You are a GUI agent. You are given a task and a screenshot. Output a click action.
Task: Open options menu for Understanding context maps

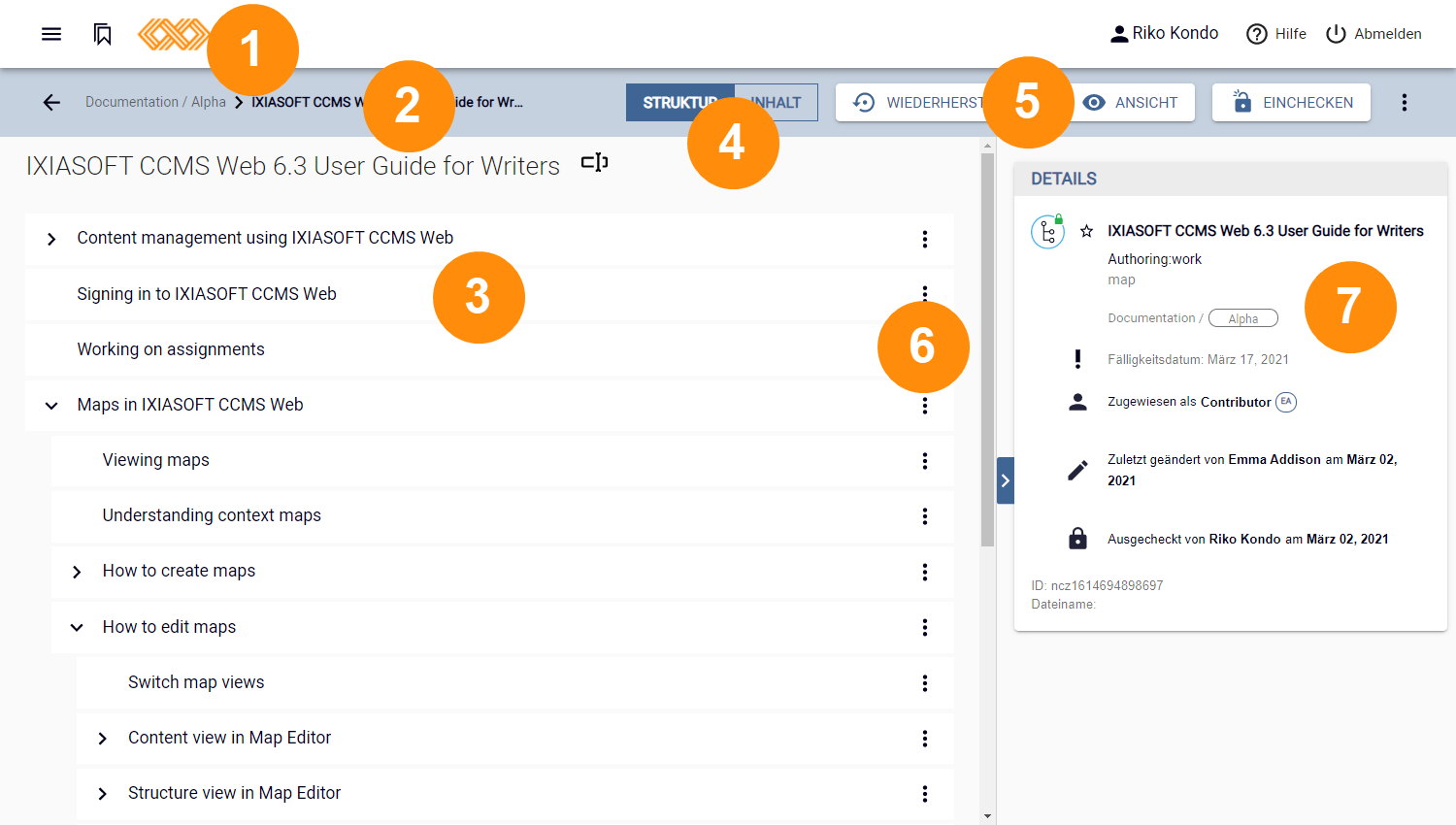pyautogui.click(x=925, y=516)
